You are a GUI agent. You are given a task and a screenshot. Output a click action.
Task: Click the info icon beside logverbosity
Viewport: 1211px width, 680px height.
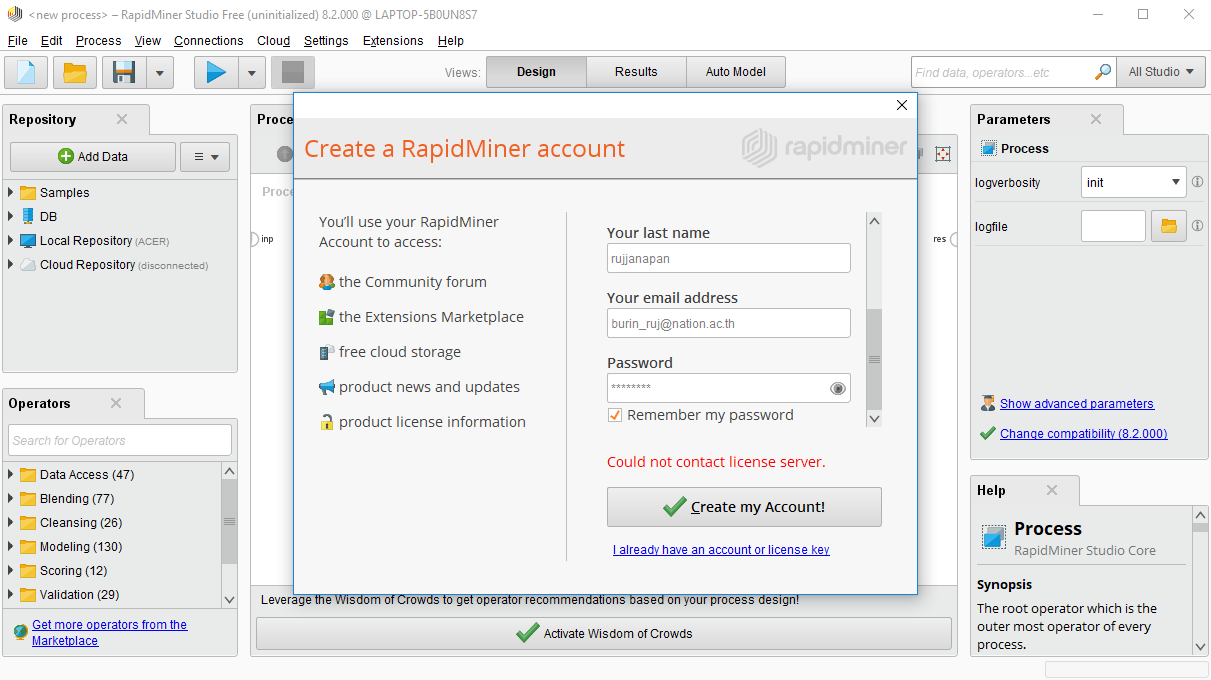[x=1197, y=182]
